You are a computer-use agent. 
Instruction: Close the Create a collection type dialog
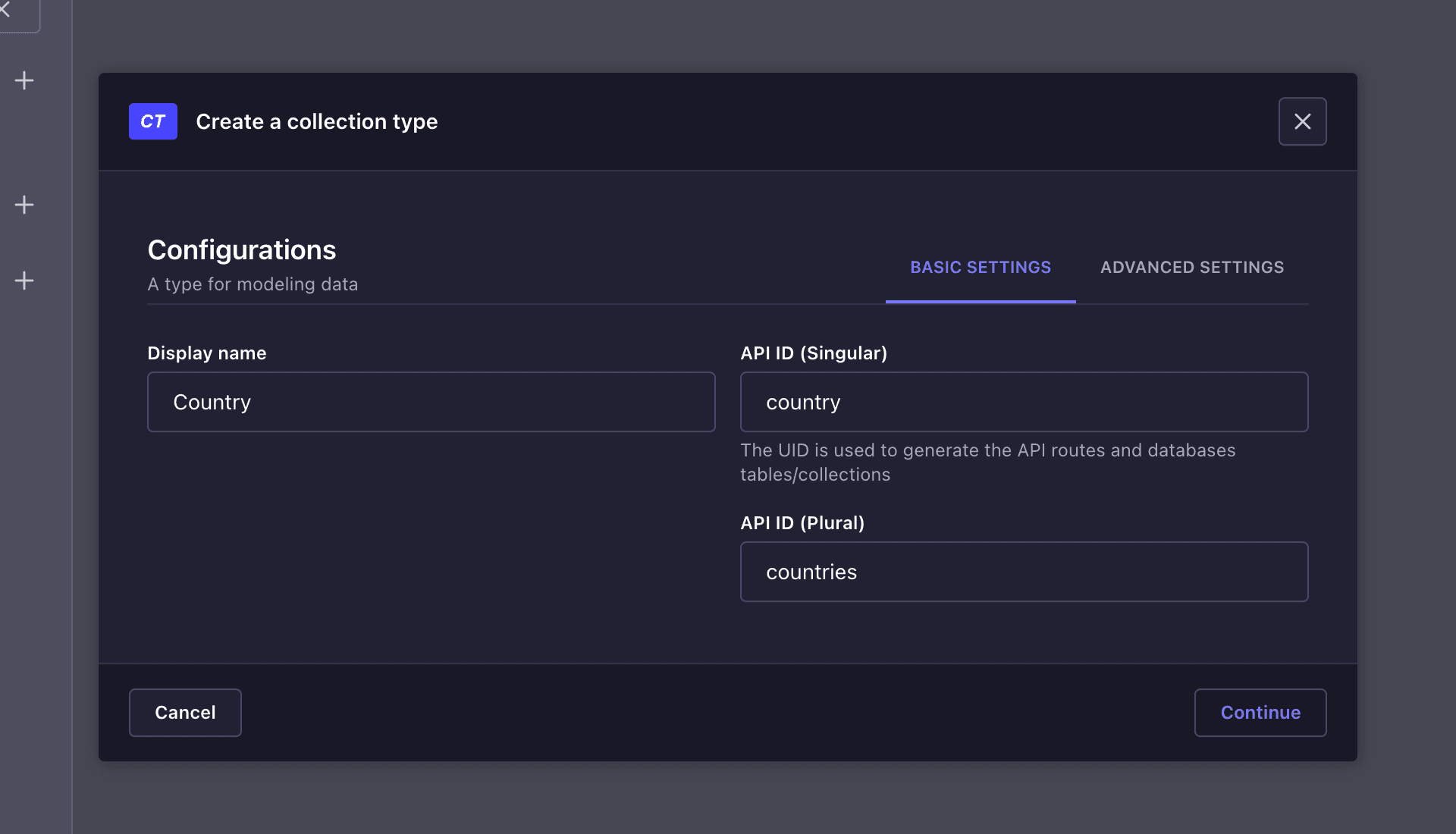[1302, 121]
